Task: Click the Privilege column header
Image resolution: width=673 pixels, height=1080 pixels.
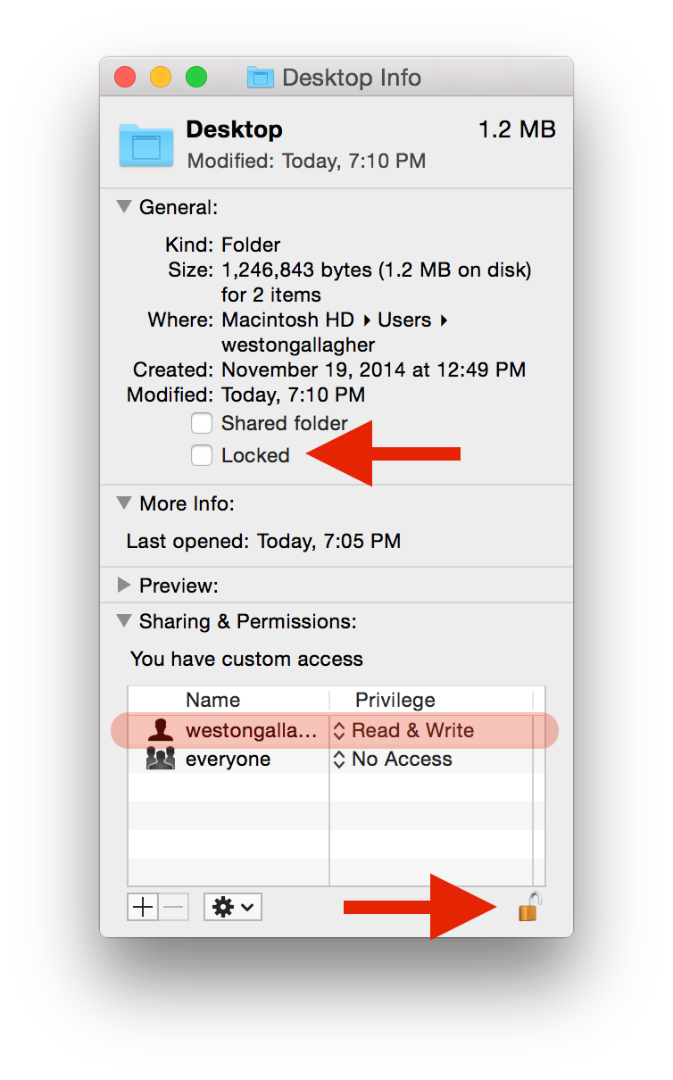Action: pos(395,700)
